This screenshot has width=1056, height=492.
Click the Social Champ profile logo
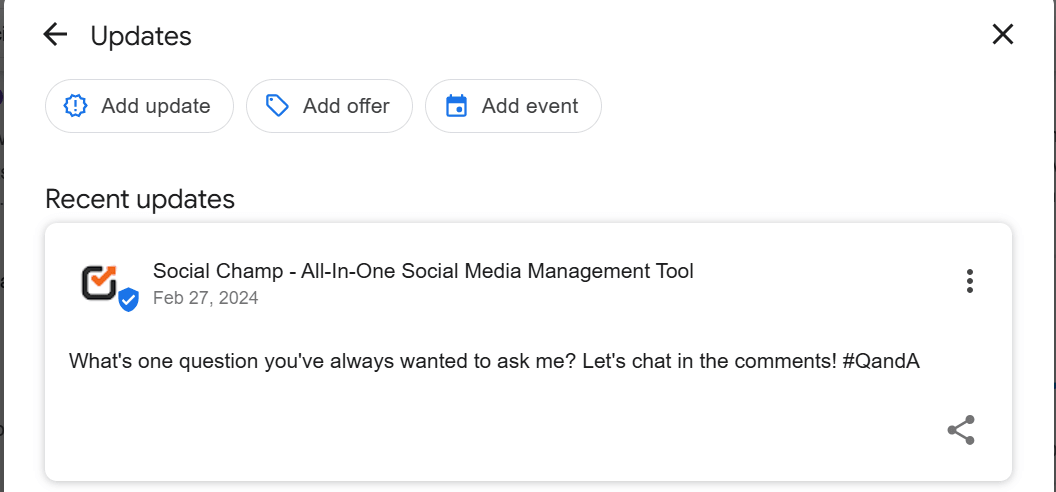(x=100, y=283)
